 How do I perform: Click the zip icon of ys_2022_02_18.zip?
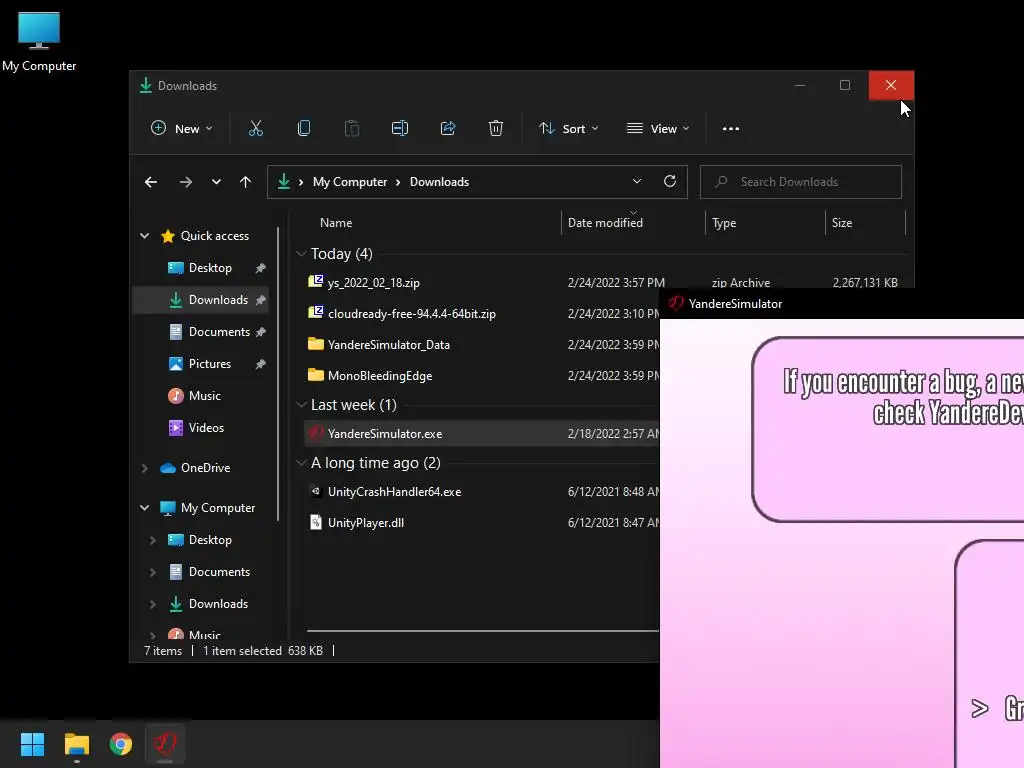click(315, 281)
